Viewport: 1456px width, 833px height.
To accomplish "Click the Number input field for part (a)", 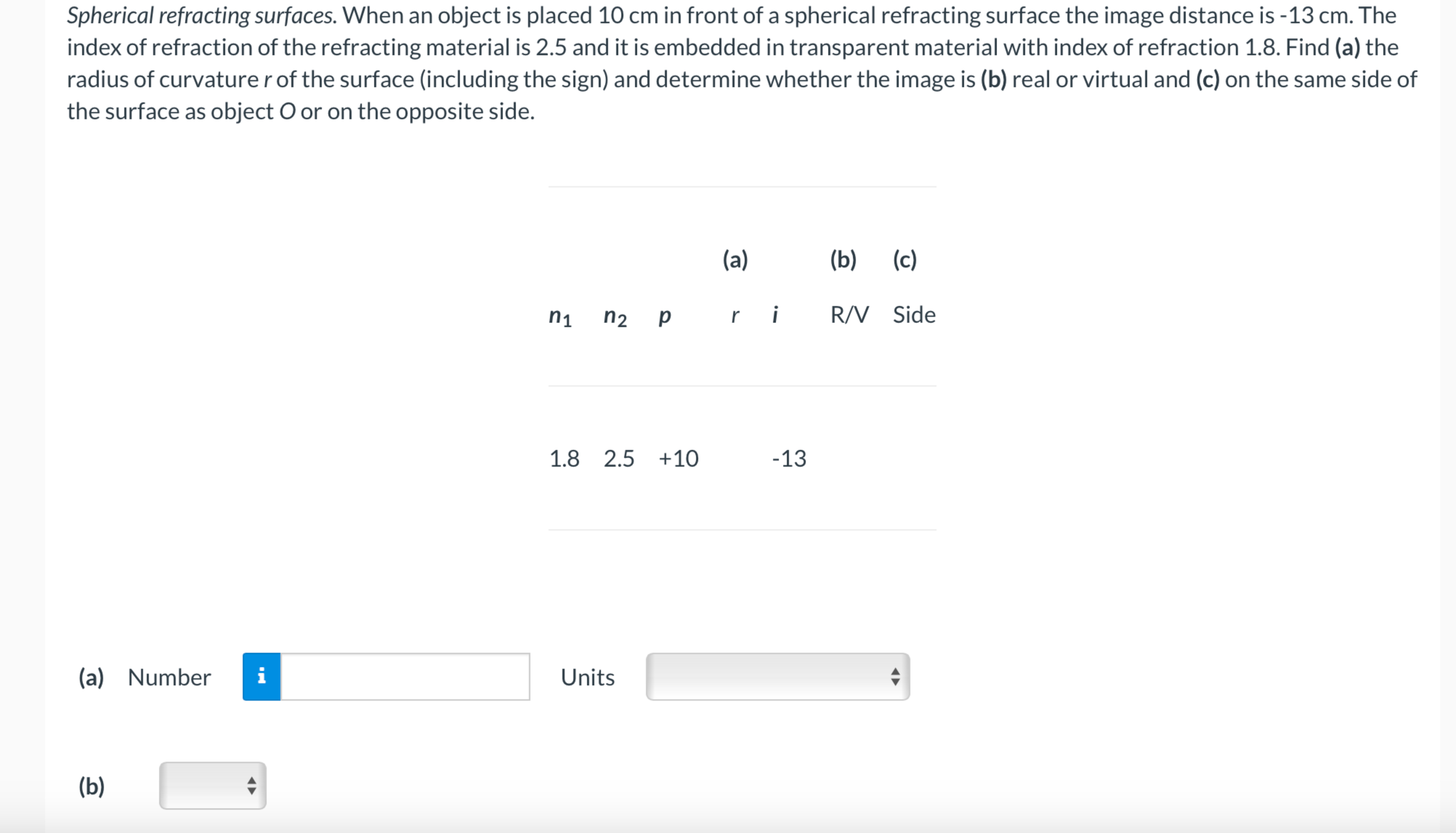I will [x=405, y=676].
